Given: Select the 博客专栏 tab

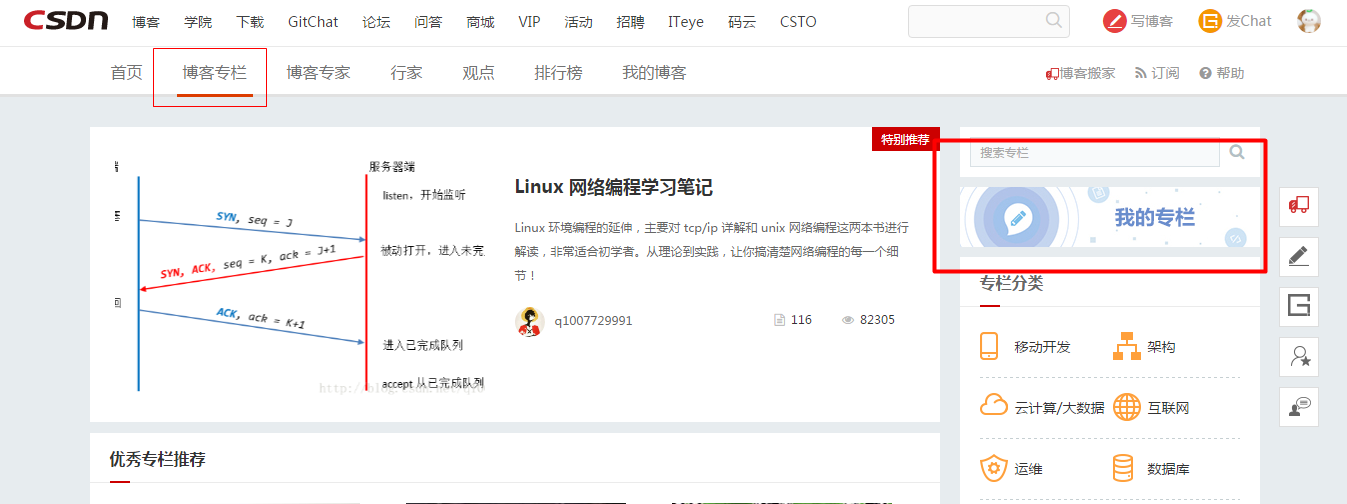Looking at the screenshot, I should click(214, 73).
